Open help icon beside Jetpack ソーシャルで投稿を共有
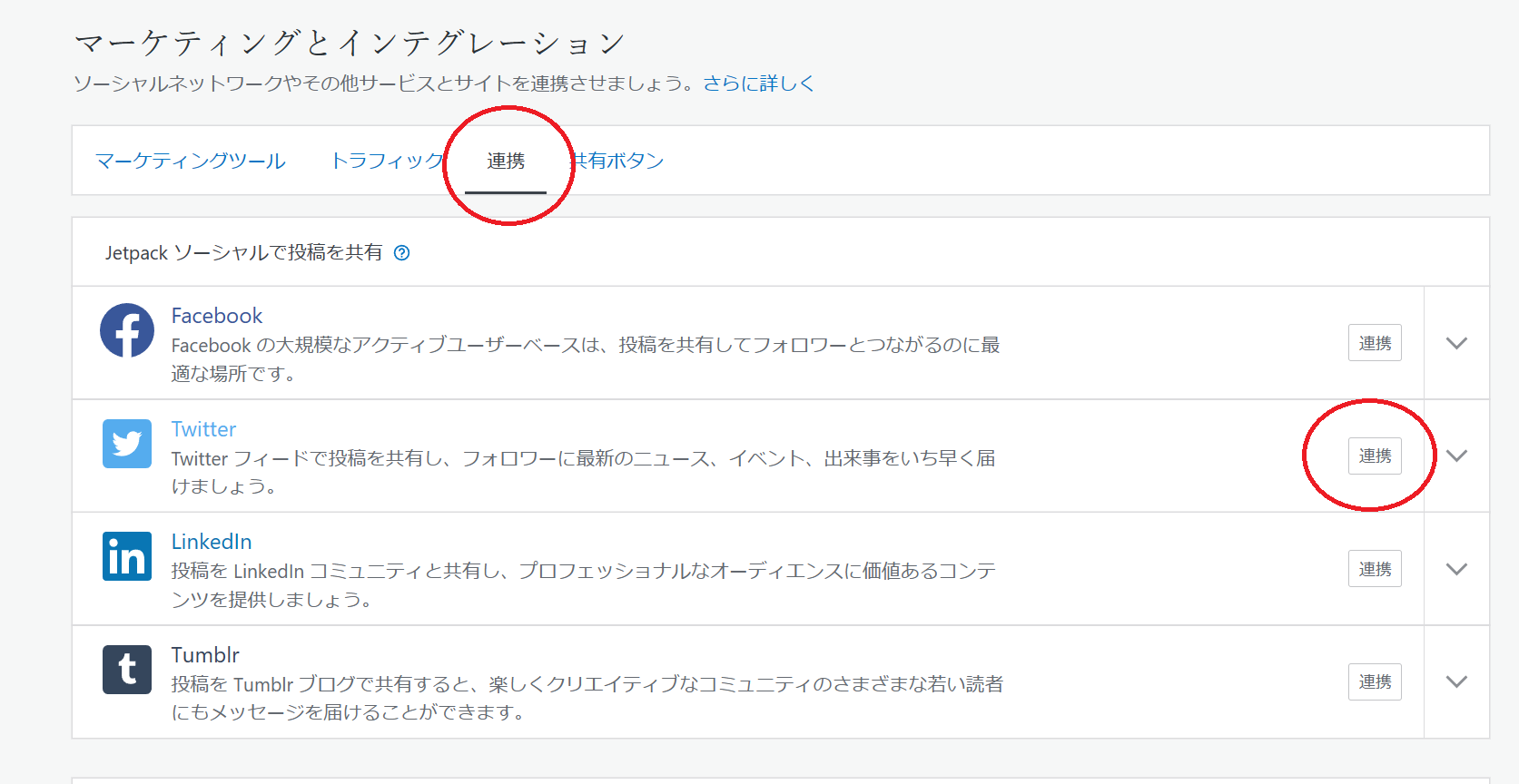 click(x=401, y=253)
